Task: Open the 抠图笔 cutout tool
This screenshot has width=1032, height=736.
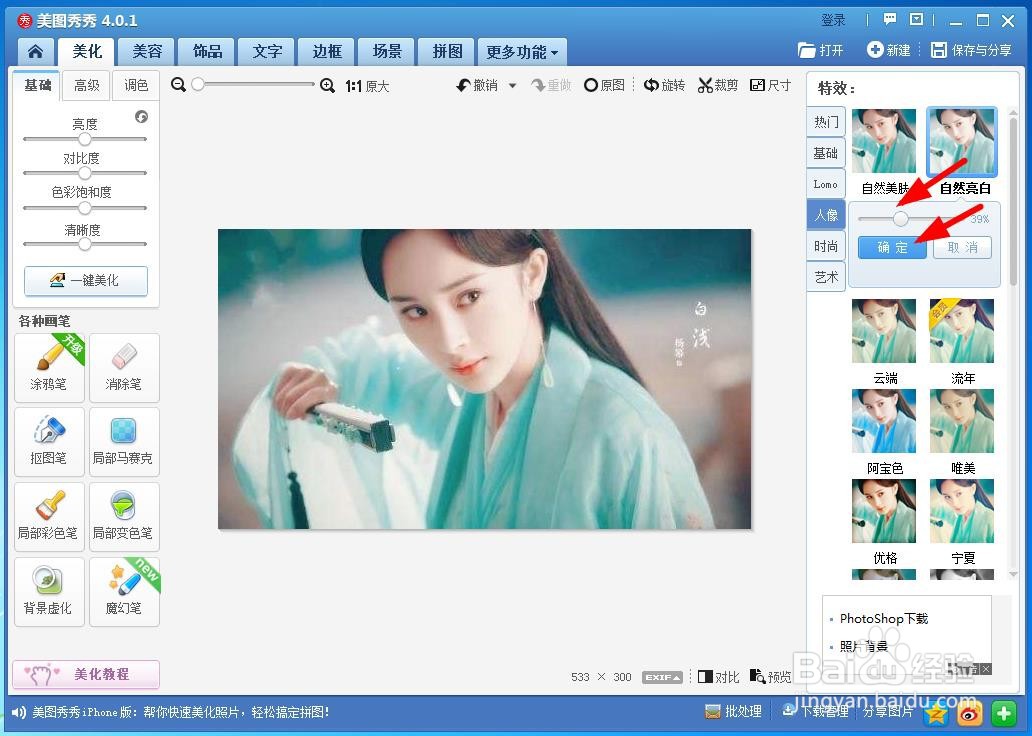Action: [x=49, y=442]
